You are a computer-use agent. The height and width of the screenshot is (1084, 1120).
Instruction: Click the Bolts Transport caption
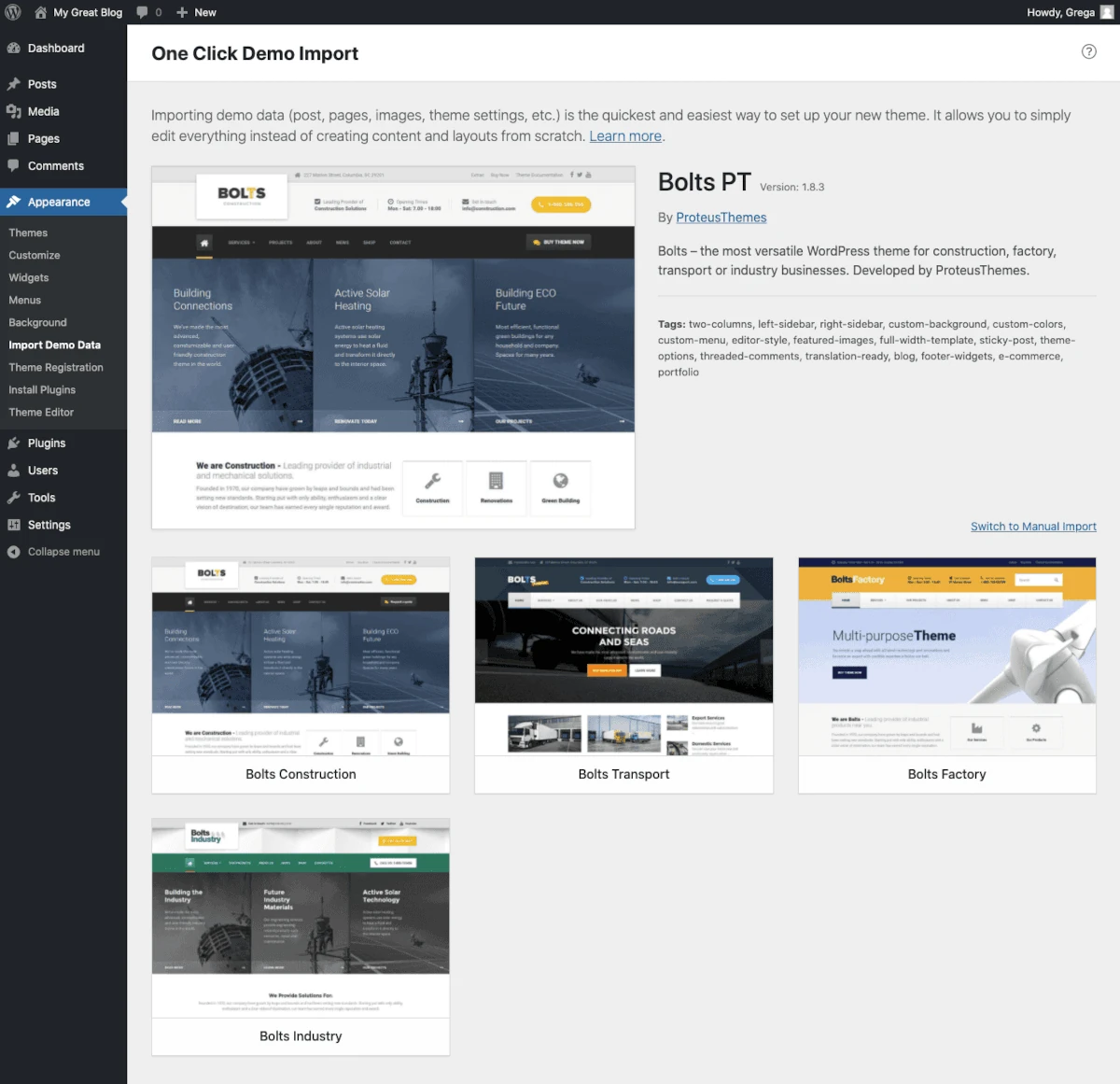623,774
